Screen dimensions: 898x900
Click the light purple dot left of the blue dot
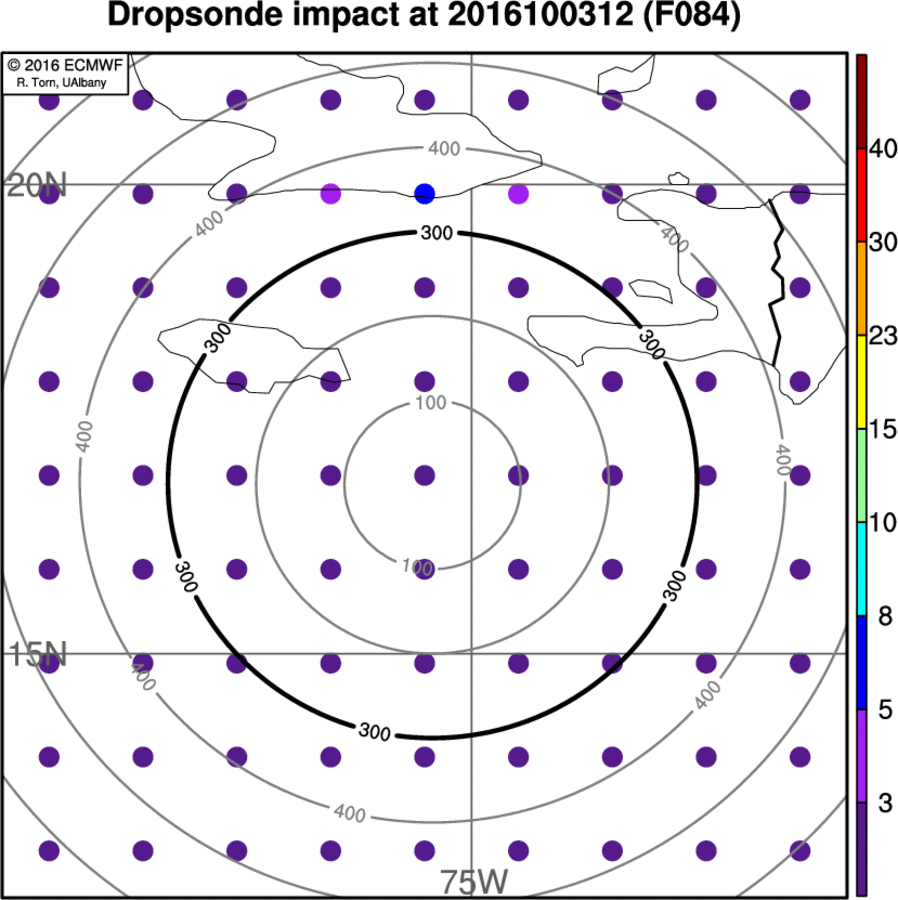[330, 194]
